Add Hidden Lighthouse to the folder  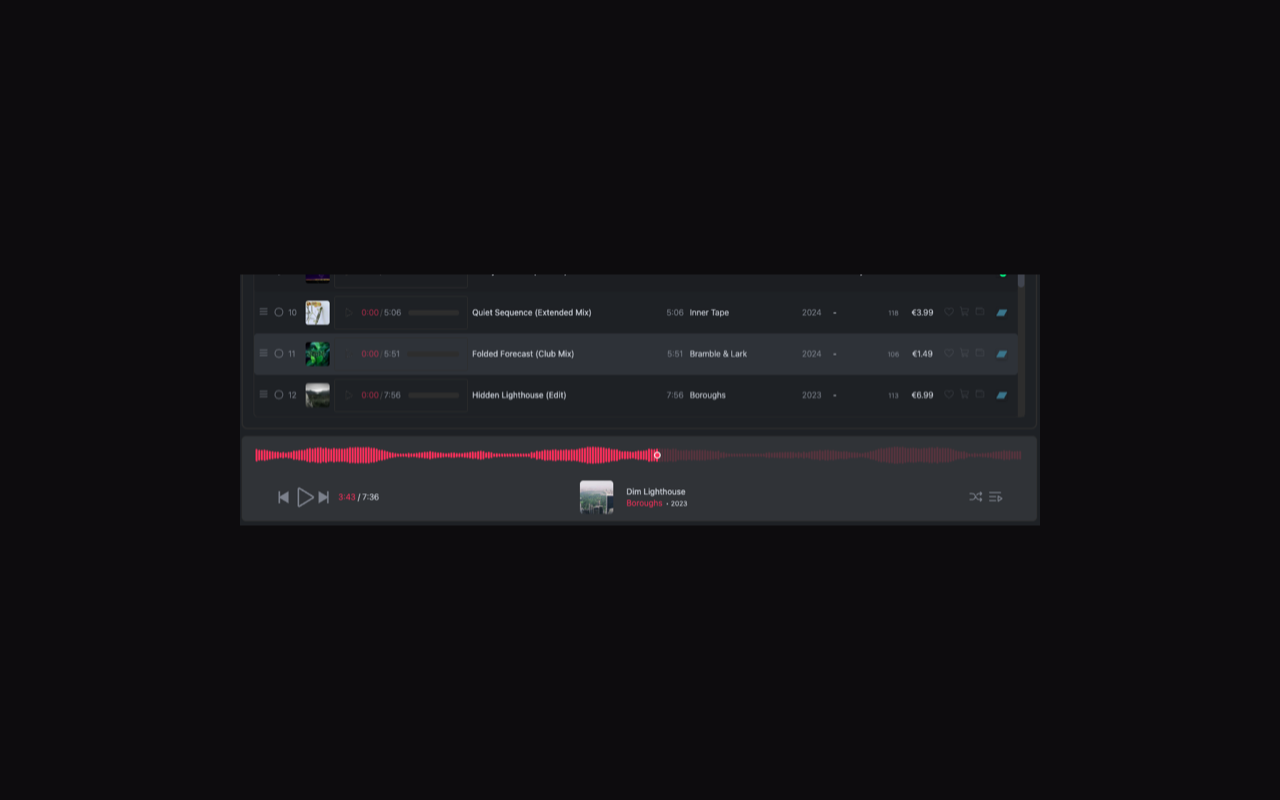(x=980, y=394)
